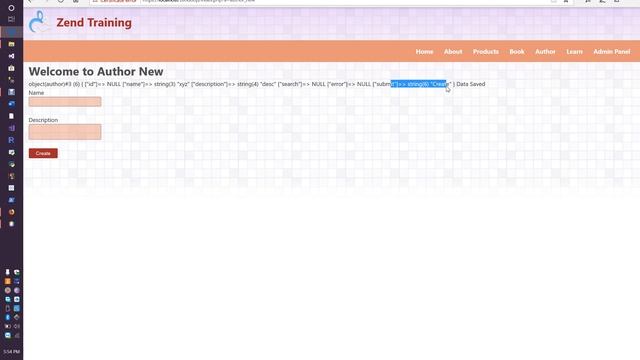Click the Bluetooth tray icon
This screenshot has width=640, height=360.
click(7, 317)
